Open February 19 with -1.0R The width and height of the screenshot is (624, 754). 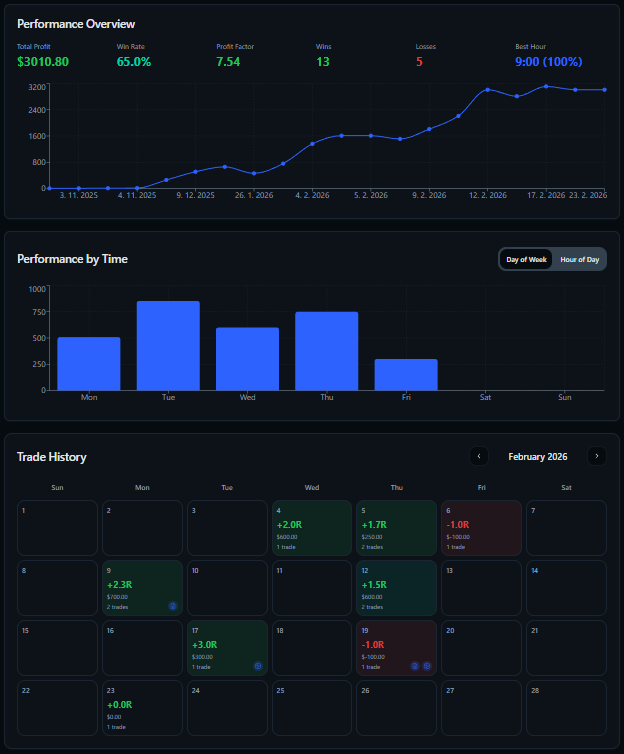click(397, 648)
